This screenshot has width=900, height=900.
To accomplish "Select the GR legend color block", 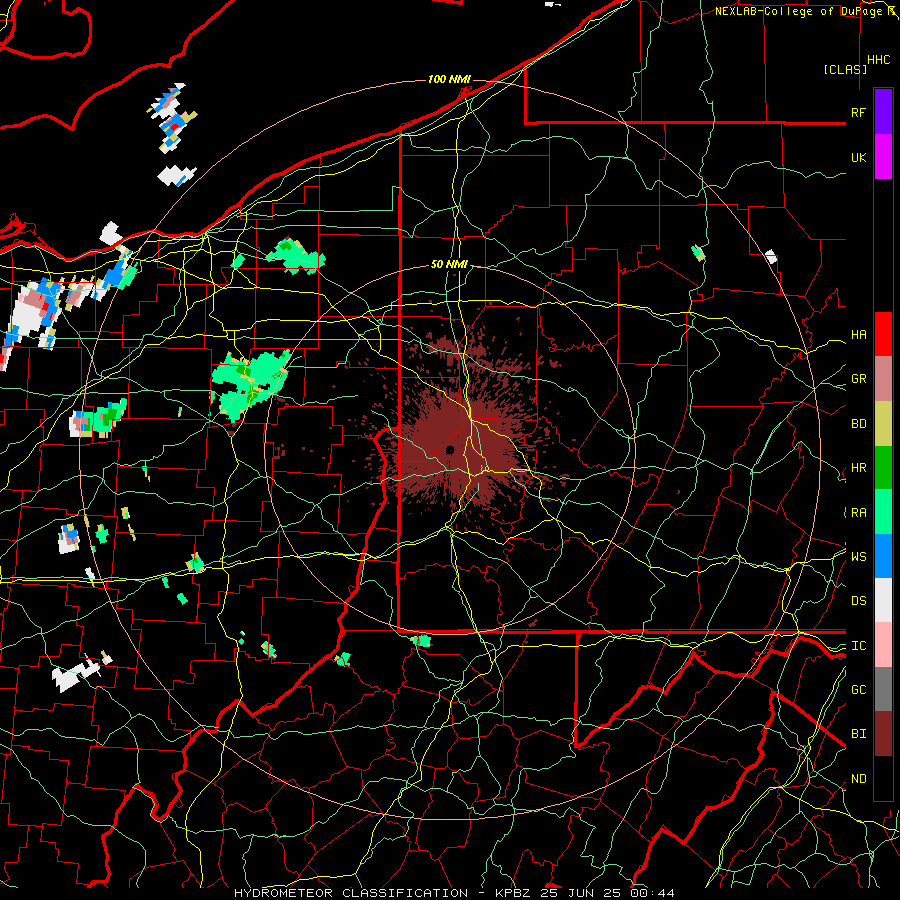I will 883,379.
